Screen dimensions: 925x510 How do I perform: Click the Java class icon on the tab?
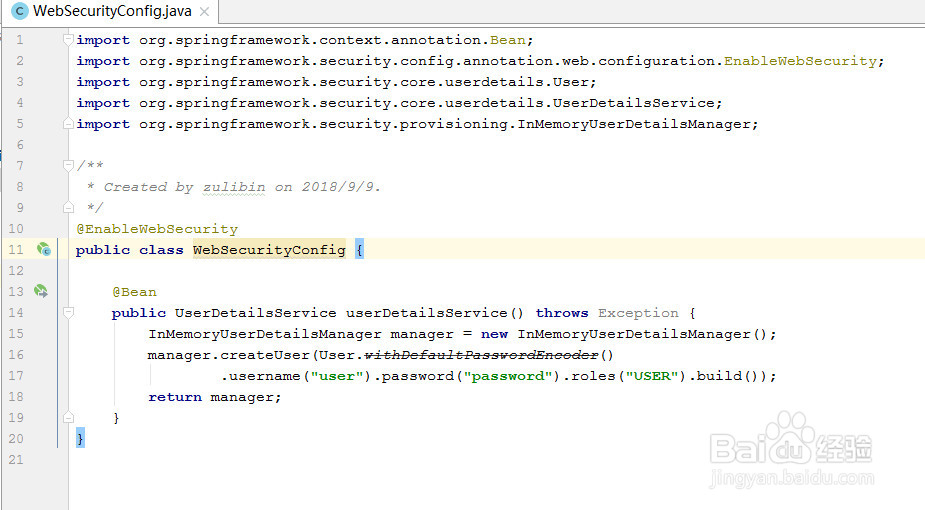pyautogui.click(x=19, y=11)
